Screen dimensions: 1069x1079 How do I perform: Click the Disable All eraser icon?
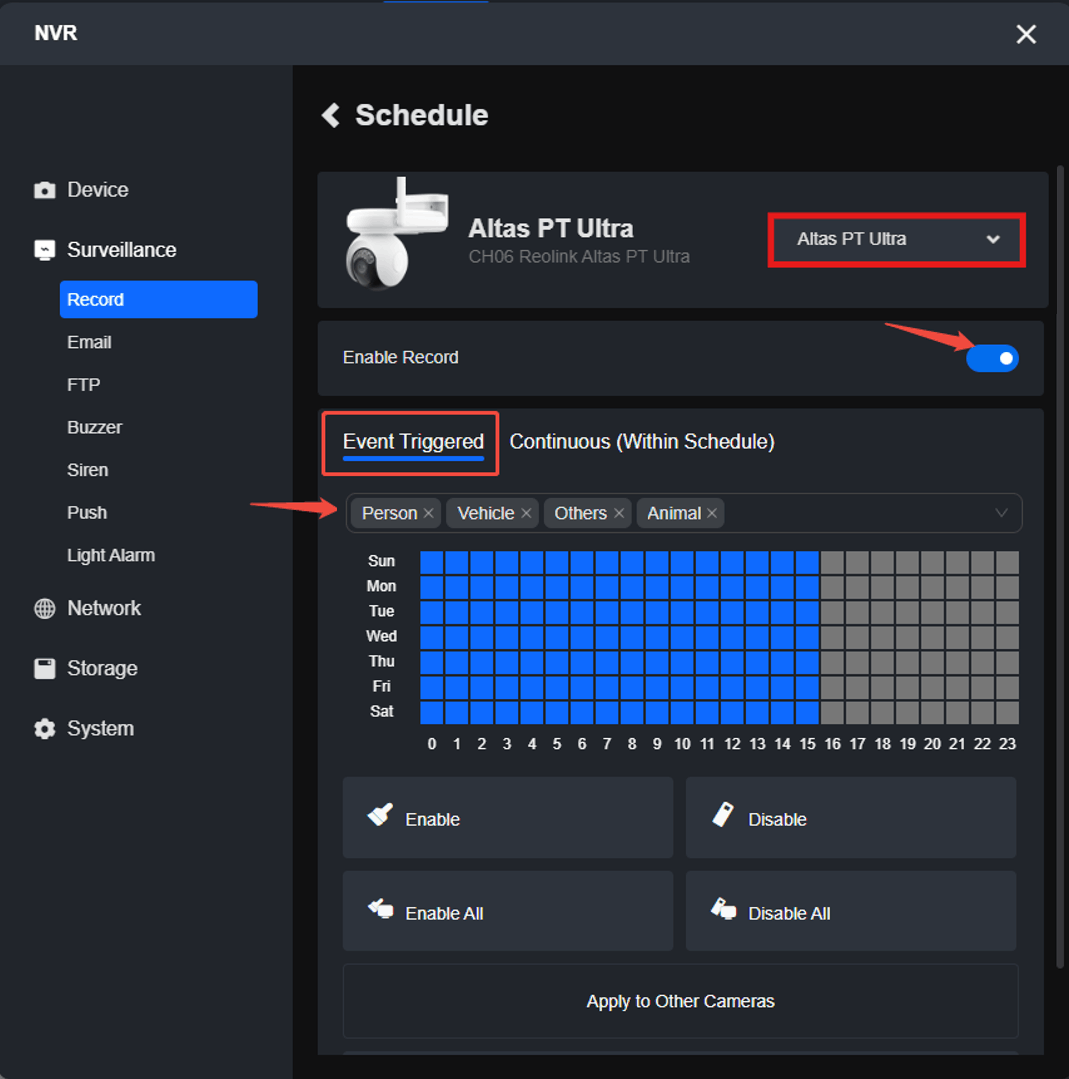[x=723, y=909]
